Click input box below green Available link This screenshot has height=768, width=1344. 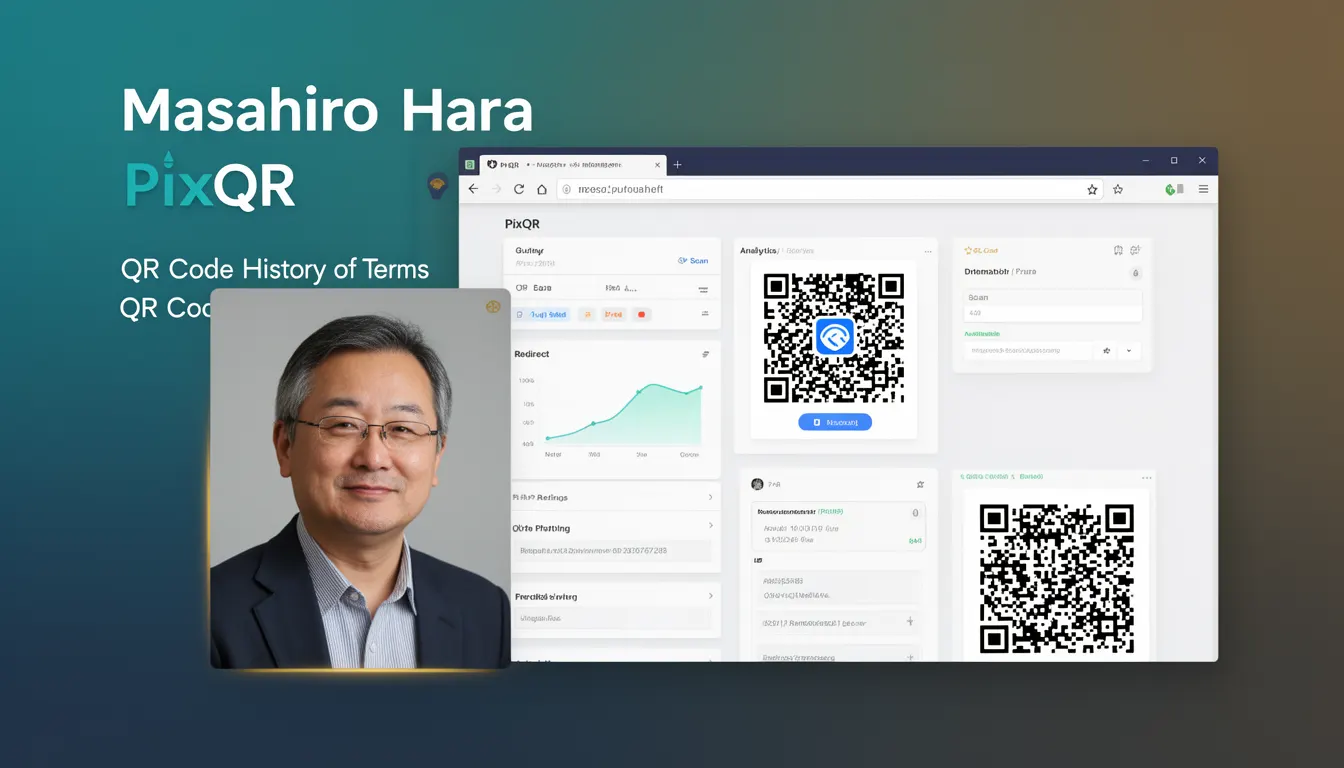(1028, 351)
